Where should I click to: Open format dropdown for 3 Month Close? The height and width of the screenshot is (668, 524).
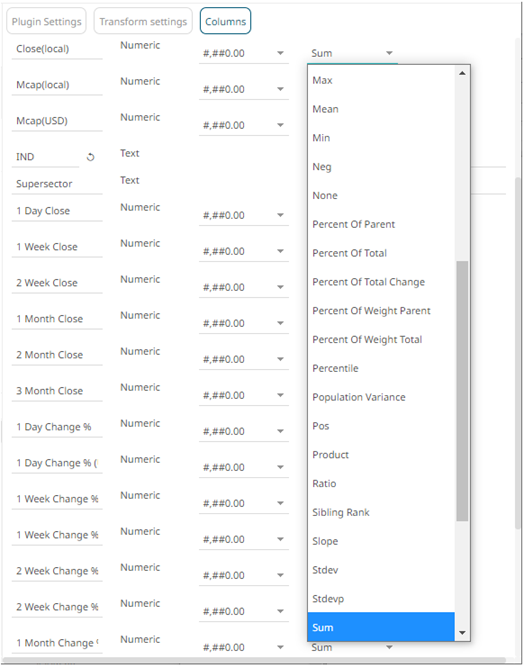244,395
